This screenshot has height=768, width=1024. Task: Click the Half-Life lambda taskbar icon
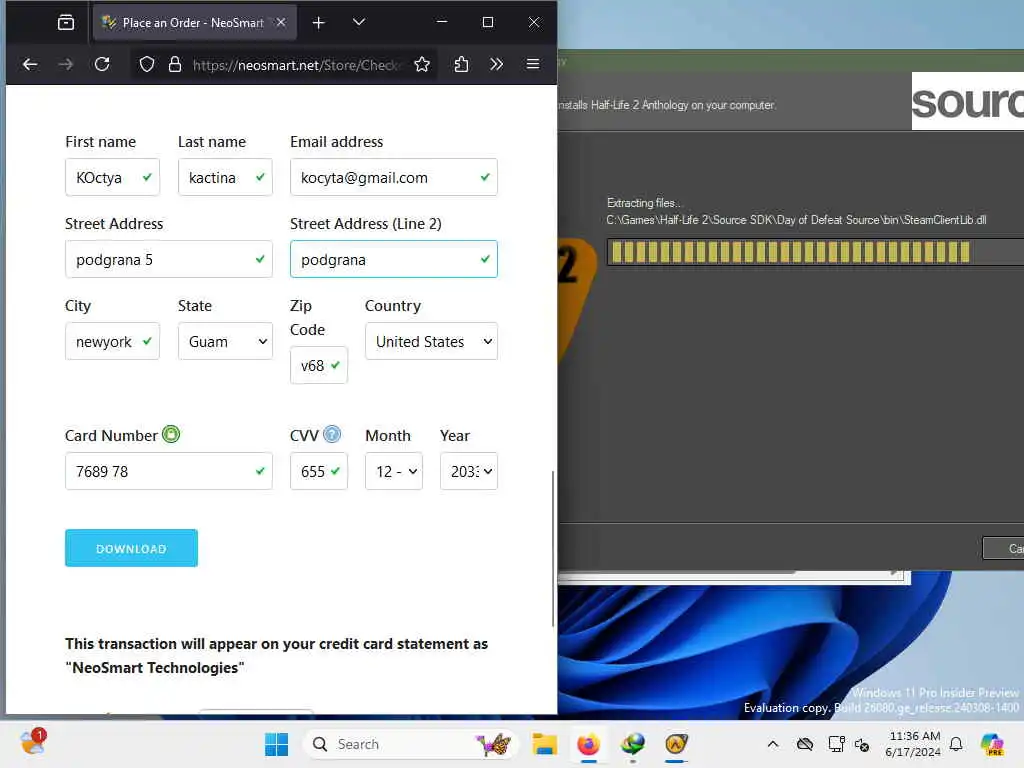[x=676, y=744]
